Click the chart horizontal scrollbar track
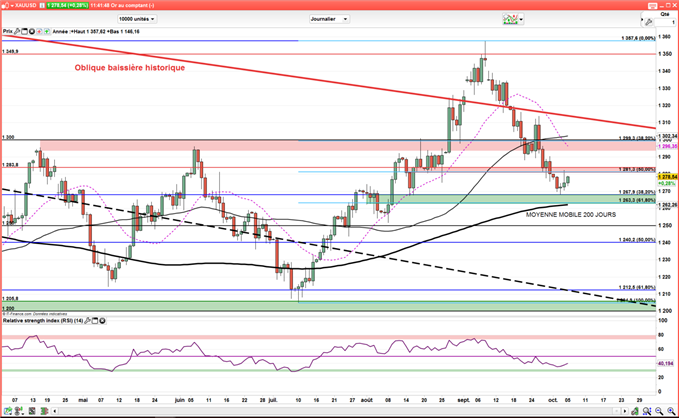 (x=335, y=411)
